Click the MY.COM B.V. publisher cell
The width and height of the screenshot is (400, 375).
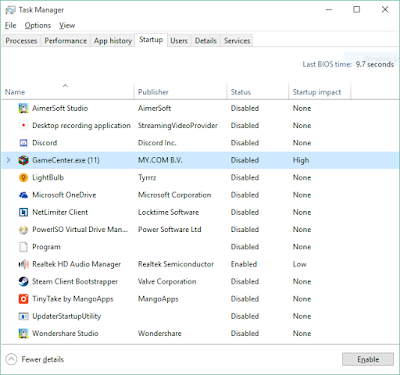click(x=160, y=160)
